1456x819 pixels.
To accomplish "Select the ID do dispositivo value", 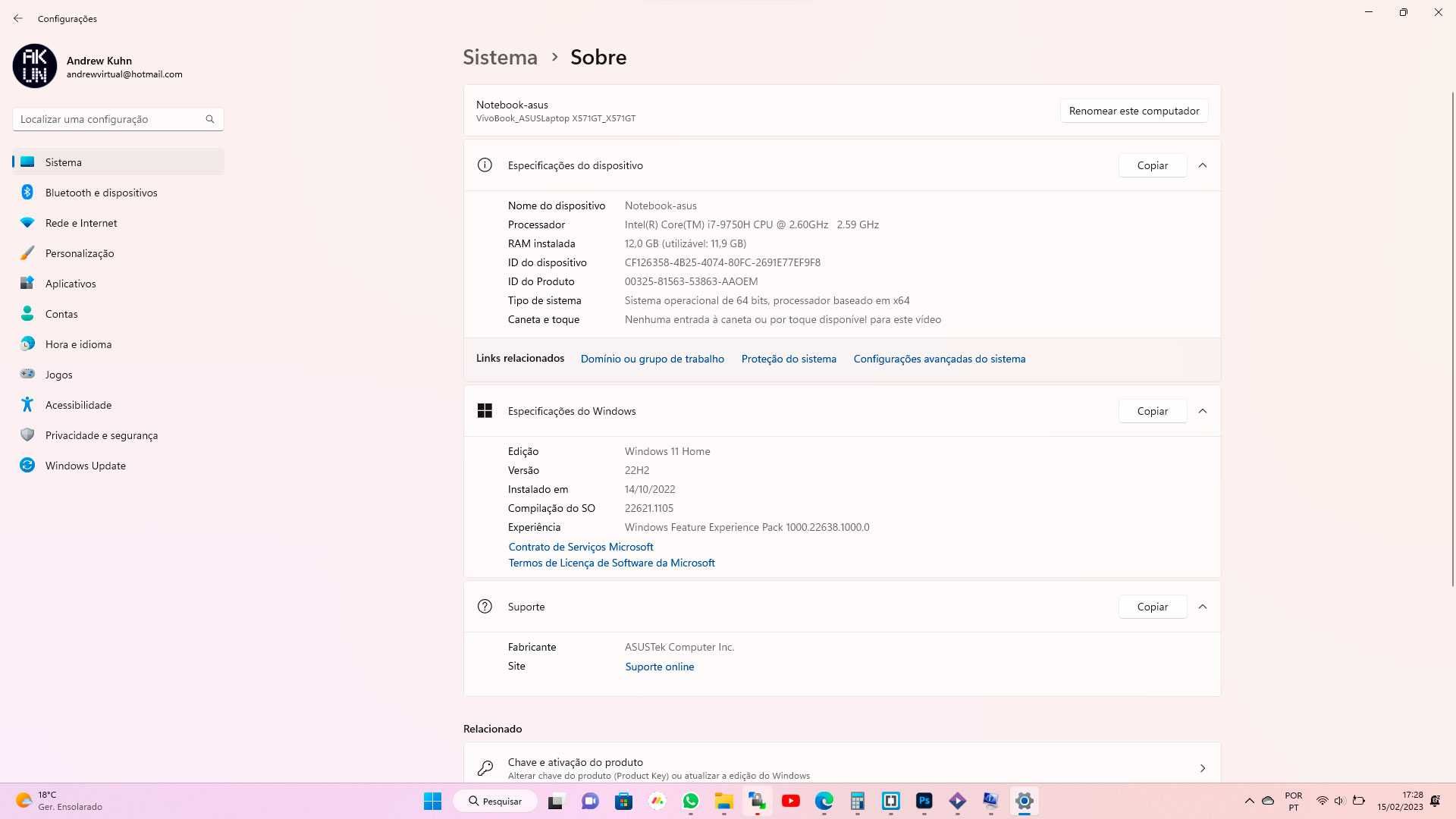I will coord(723,262).
